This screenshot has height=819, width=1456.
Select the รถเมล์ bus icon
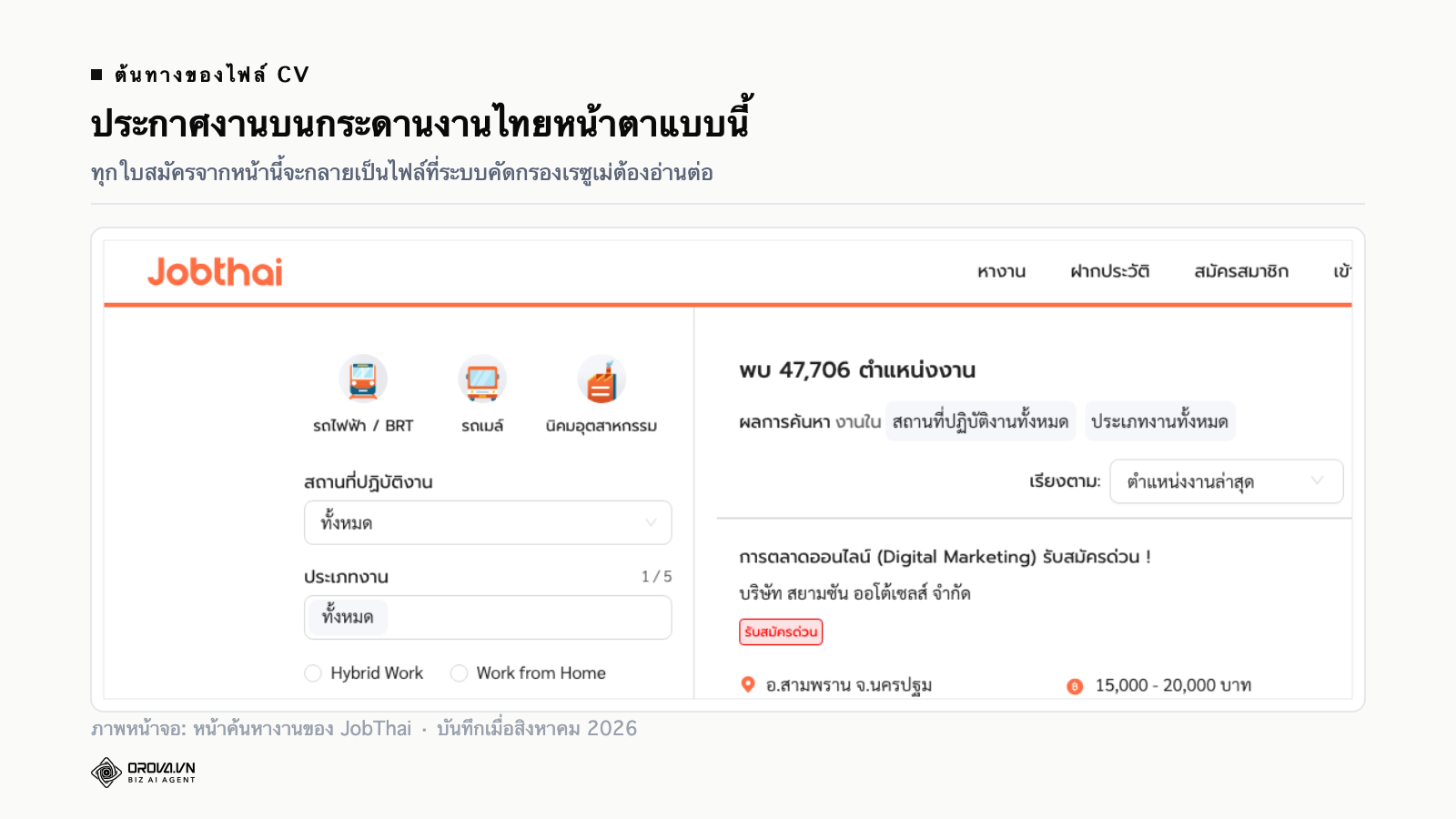click(482, 379)
